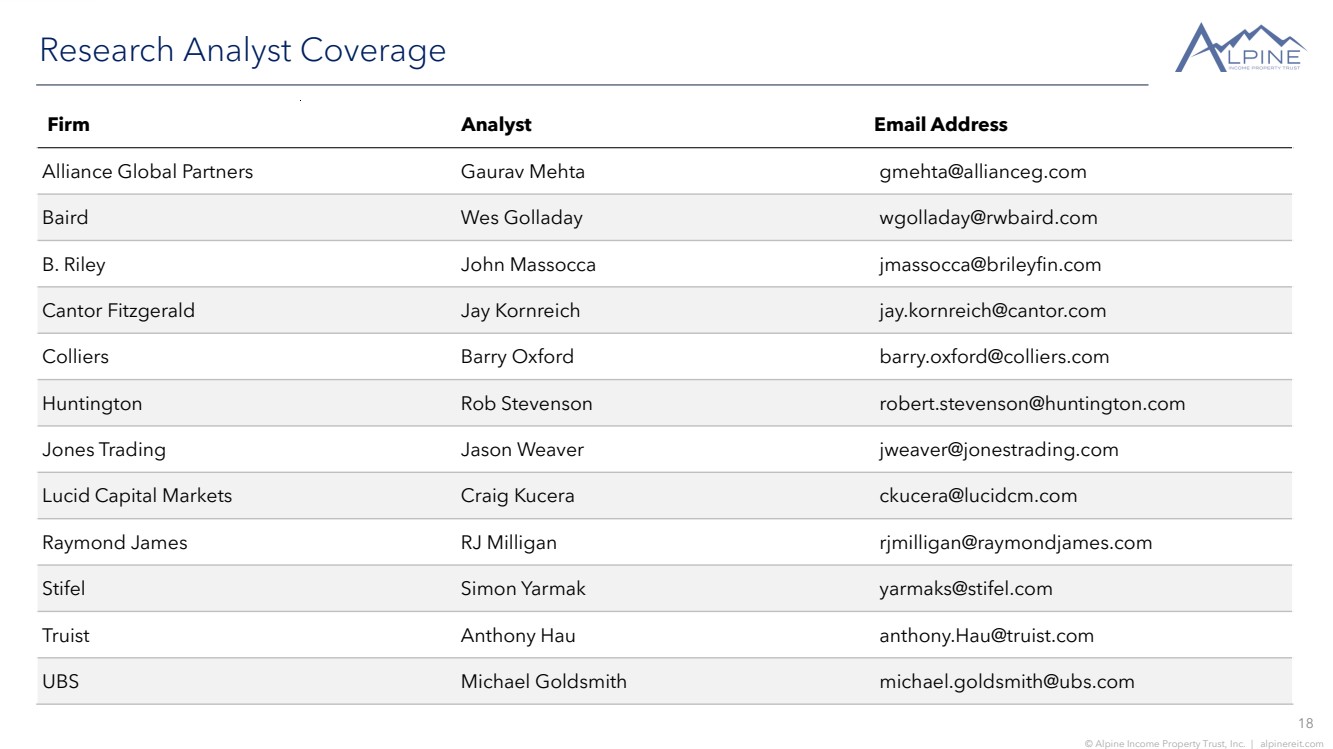Screen dimensions: 1333x749
Task: Click the wgolladay@rwbaird.com email link
Action: pyautogui.click(x=988, y=218)
